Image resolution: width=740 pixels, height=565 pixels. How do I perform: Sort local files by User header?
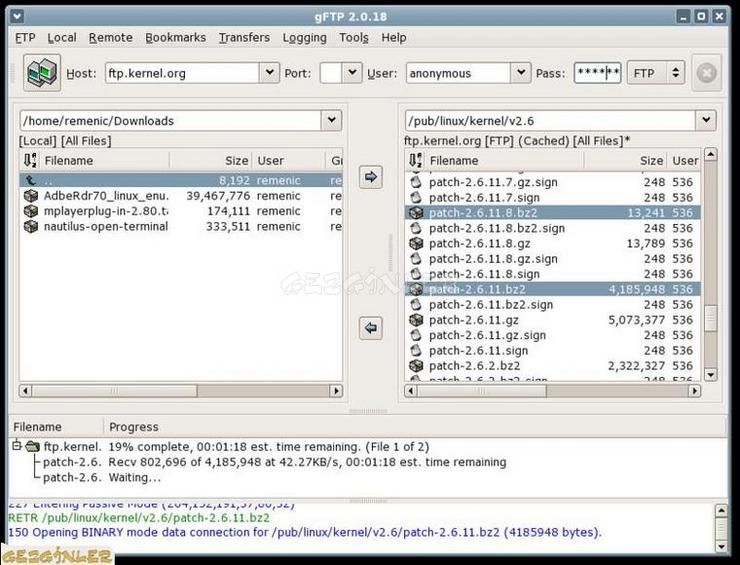[289, 160]
